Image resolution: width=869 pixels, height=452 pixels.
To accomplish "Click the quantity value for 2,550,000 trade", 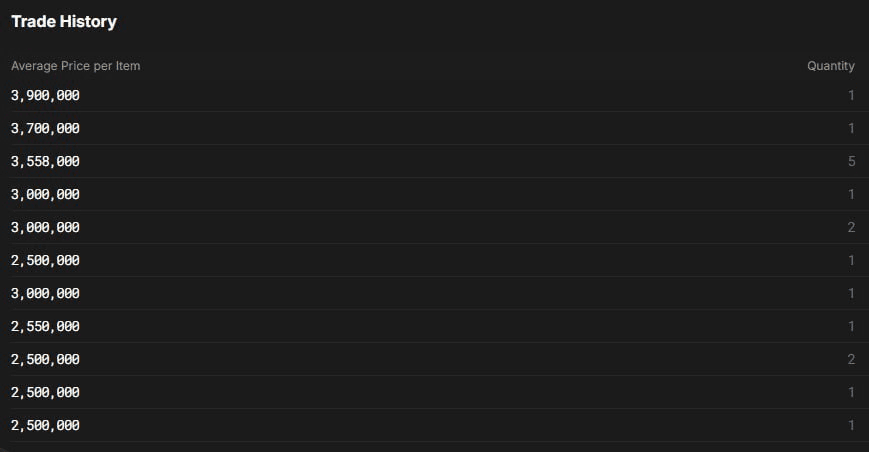I will pos(851,326).
